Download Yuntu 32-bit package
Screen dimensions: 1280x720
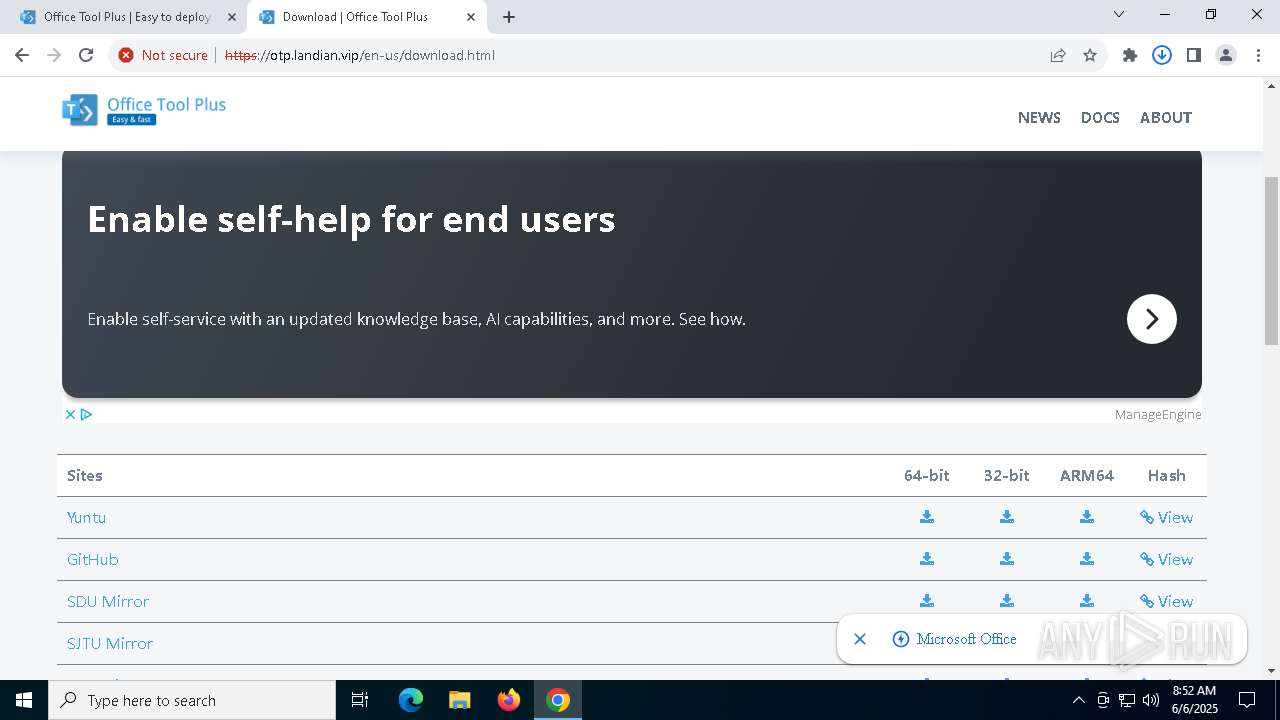click(1007, 517)
